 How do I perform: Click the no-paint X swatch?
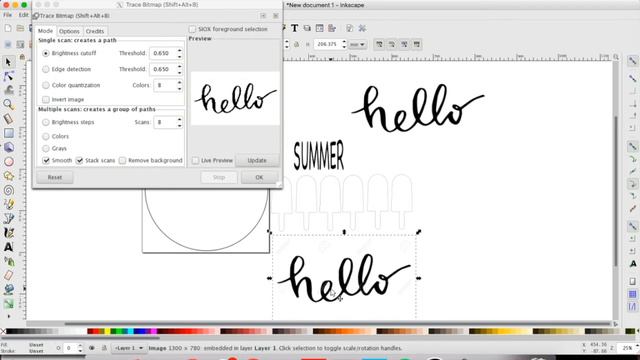pyautogui.click(x=3, y=331)
